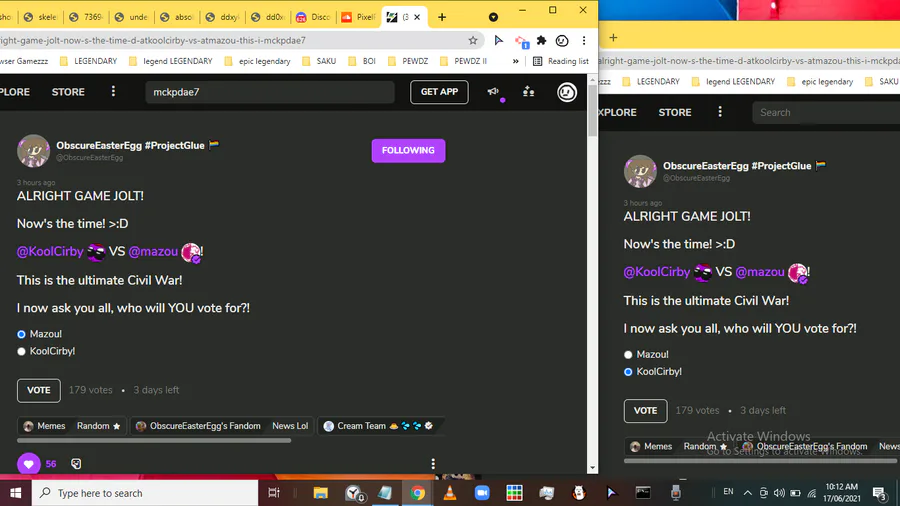Open Zoom from the taskbar
Image resolution: width=900 pixels, height=506 pixels.
(482, 493)
